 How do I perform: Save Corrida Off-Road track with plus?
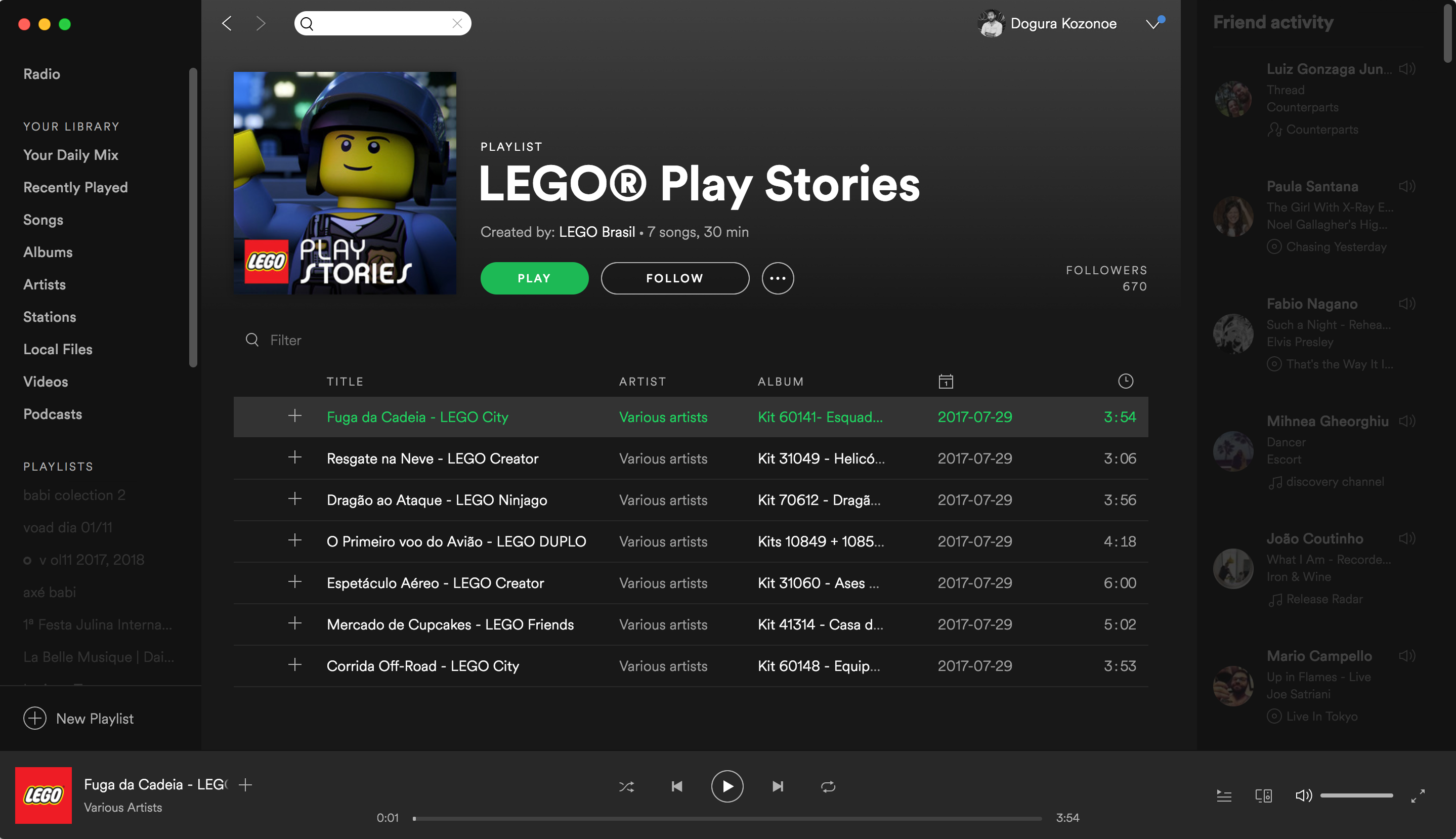pos(294,664)
